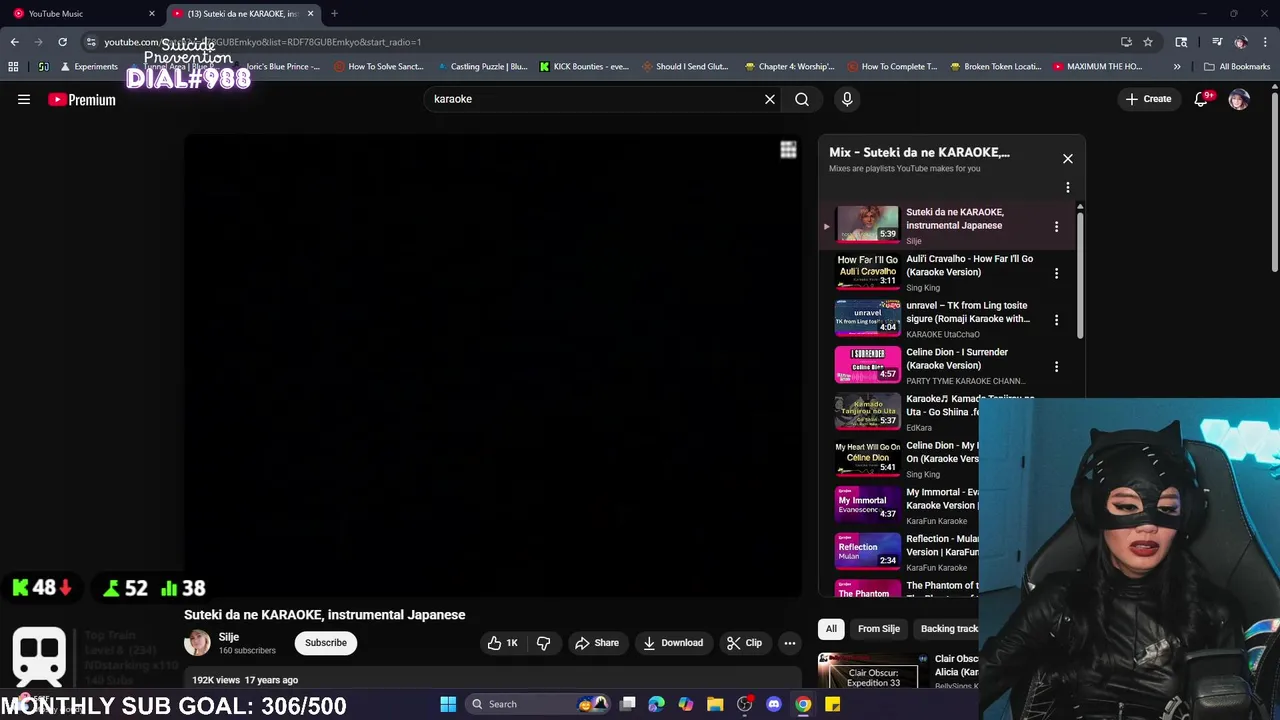Open the Silje channel name link

pyautogui.click(x=229, y=637)
